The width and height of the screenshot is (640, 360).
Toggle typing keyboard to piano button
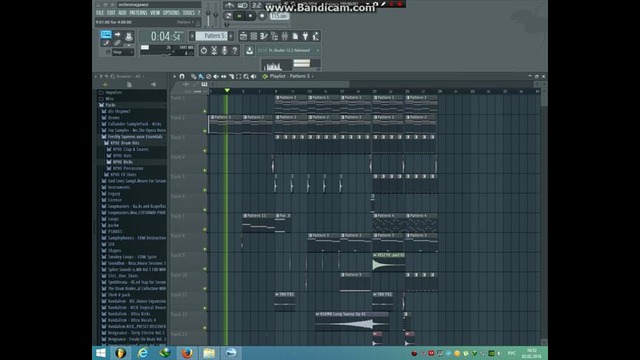pos(106,34)
